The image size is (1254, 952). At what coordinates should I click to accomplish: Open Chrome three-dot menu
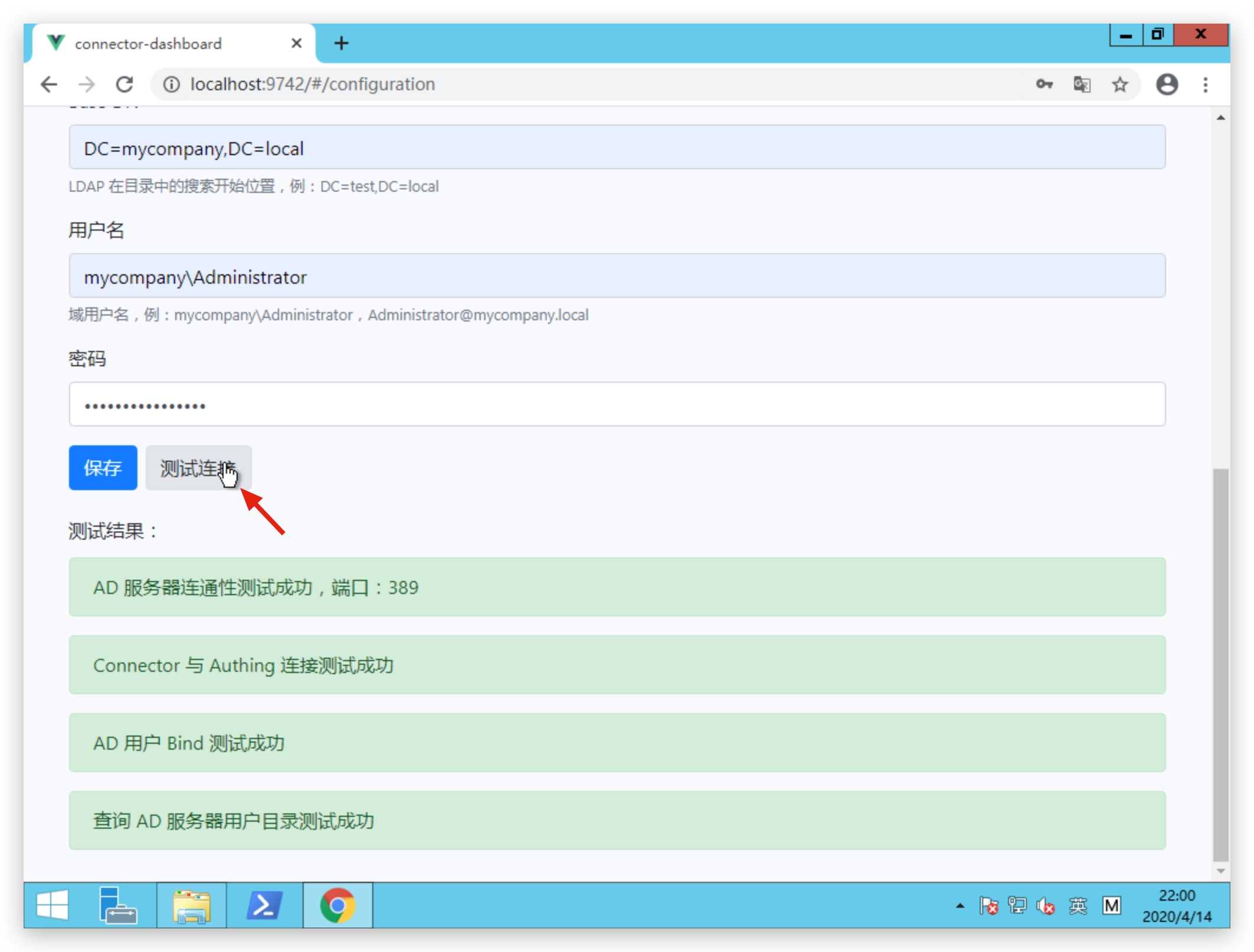pos(1205,84)
